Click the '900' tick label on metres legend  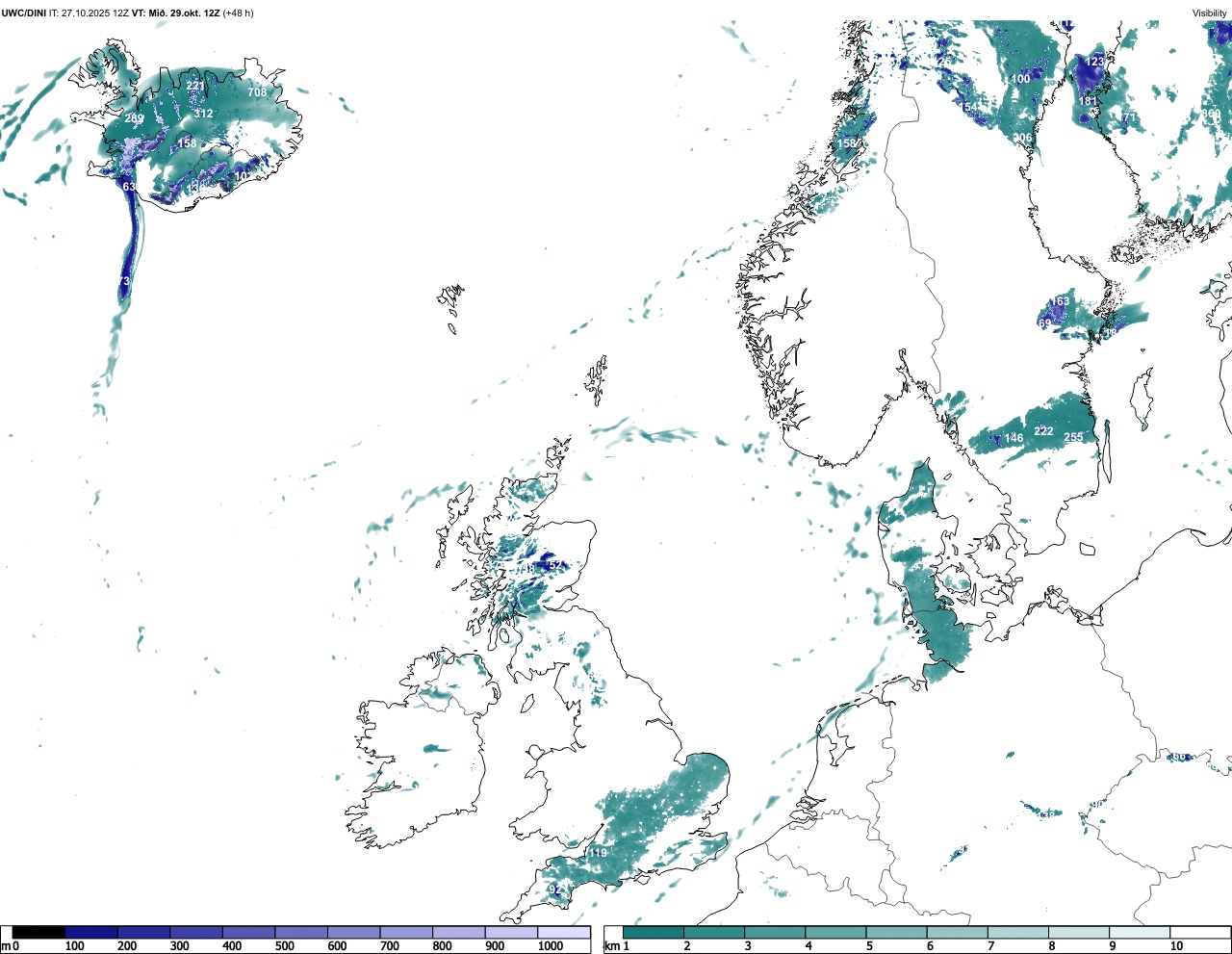[x=495, y=946]
